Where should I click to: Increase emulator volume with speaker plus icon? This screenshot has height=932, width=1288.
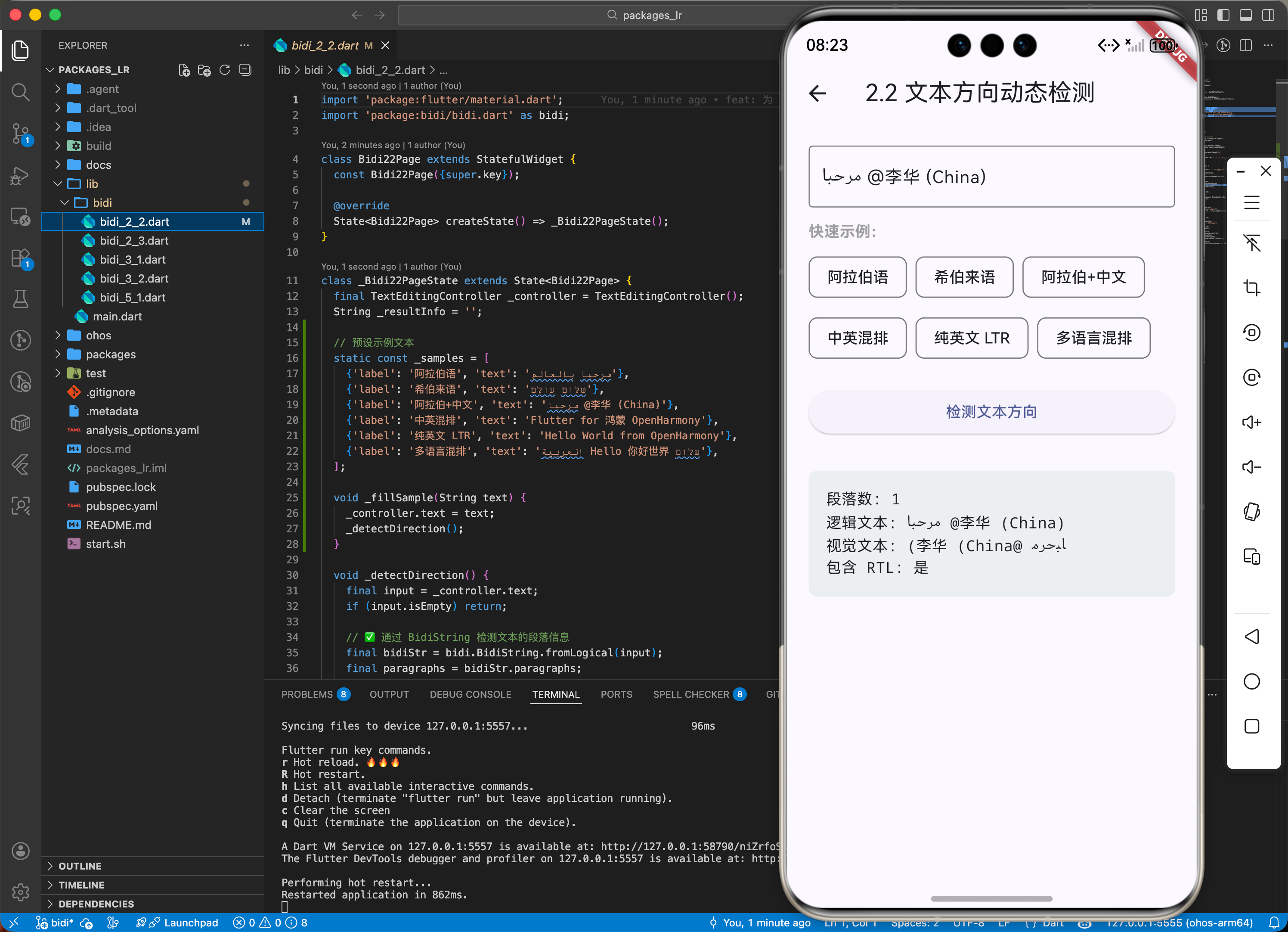point(1251,422)
